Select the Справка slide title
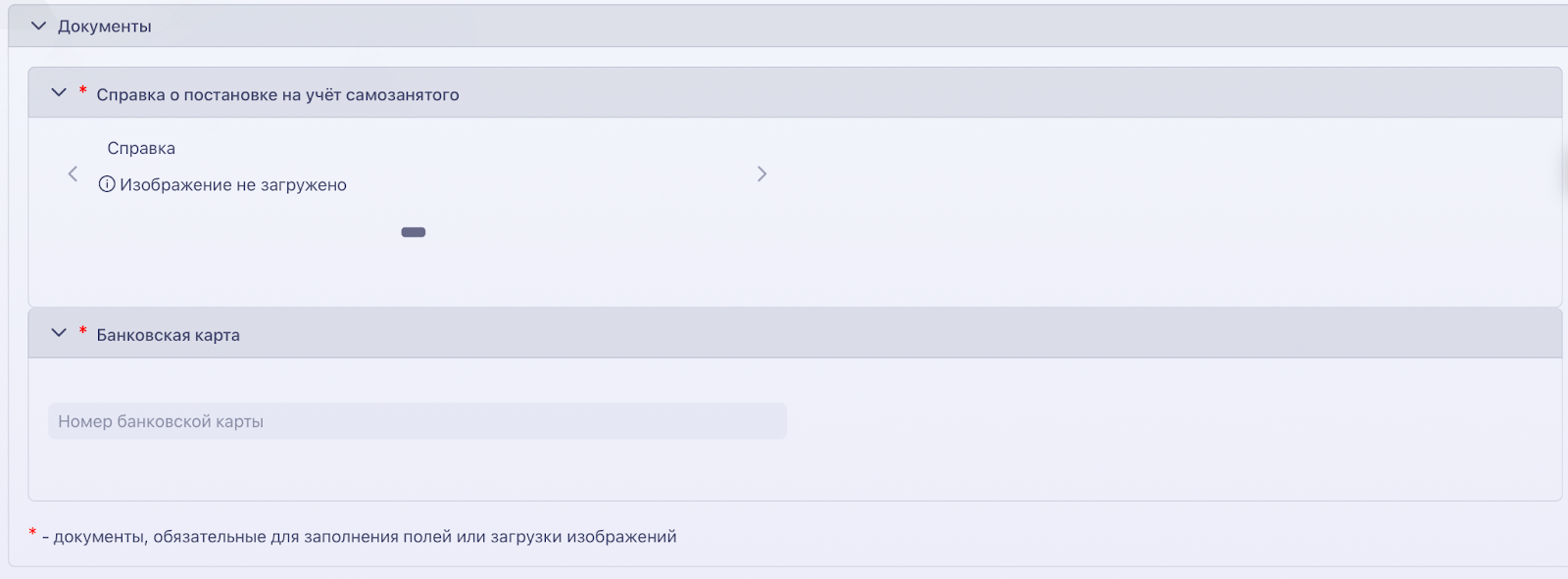This screenshot has height=579, width=1568. point(141,149)
